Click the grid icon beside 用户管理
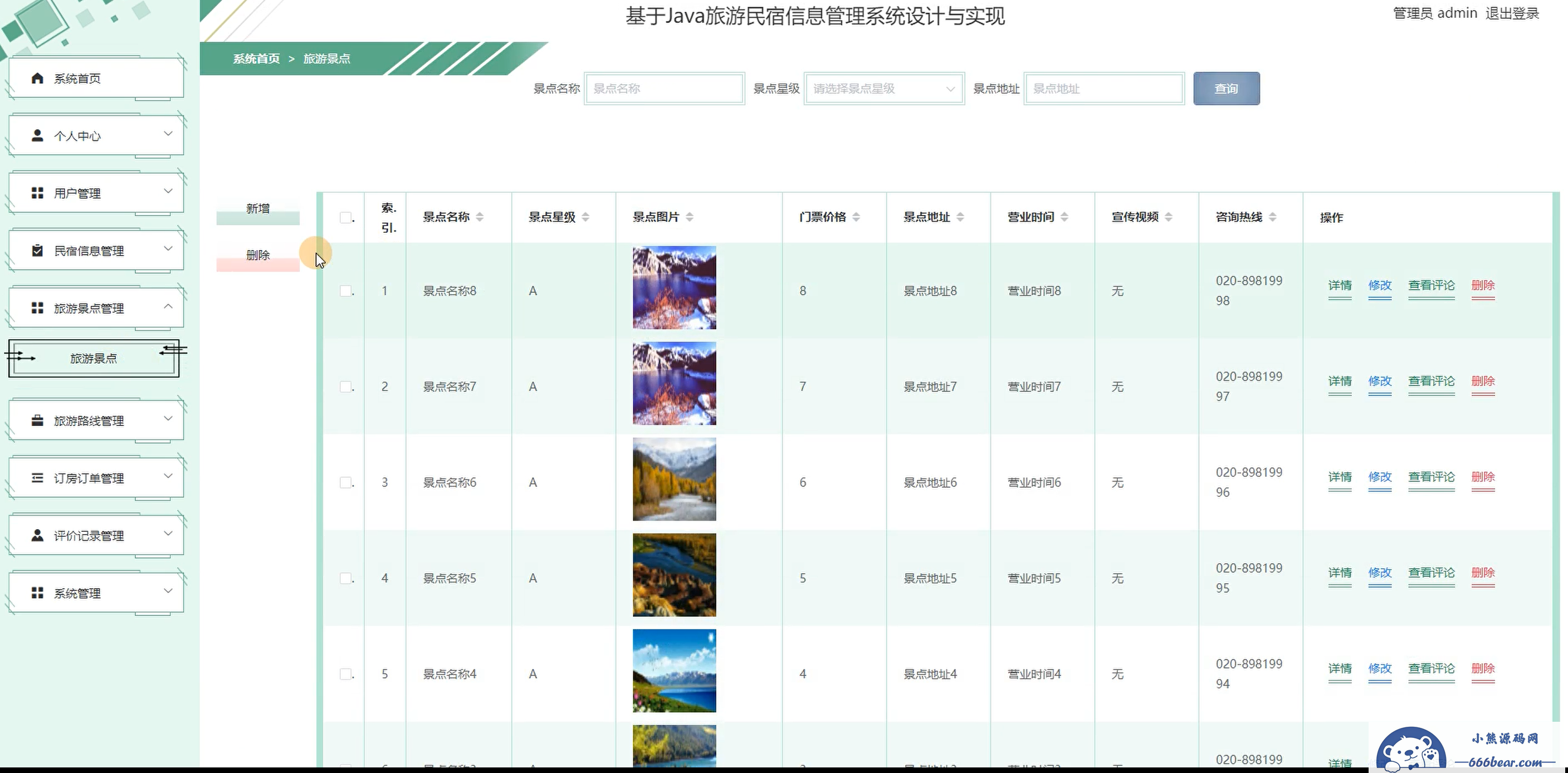The width and height of the screenshot is (1568, 773). point(37,193)
